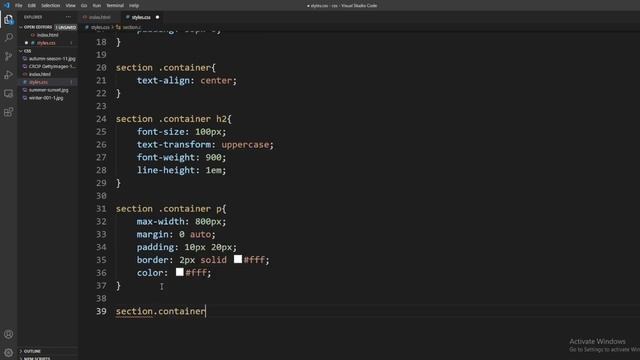Open the Explorer view in the activity bar
640x360 pixels.
(8, 19)
